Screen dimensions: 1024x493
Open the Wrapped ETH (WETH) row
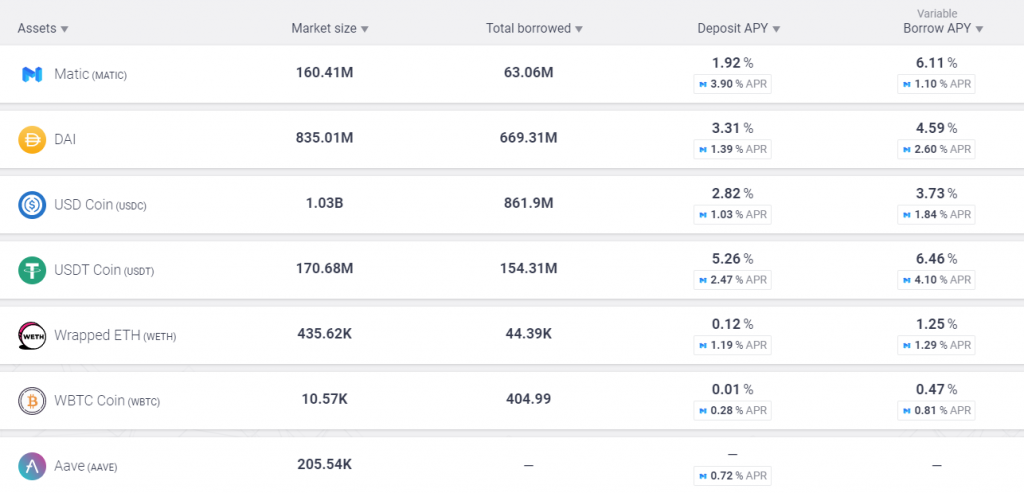115,335
